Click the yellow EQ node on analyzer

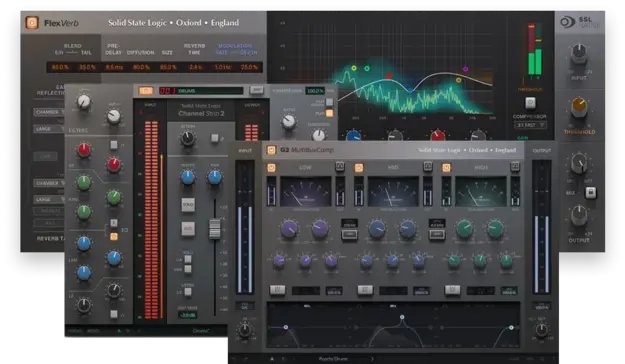[354, 68]
